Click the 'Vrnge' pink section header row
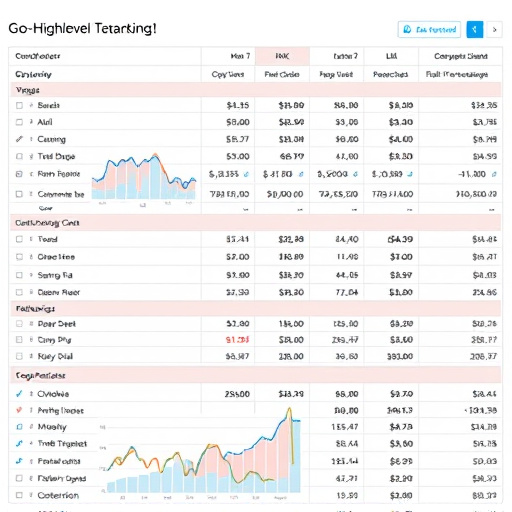This screenshot has height=512, width=512. [x=255, y=90]
